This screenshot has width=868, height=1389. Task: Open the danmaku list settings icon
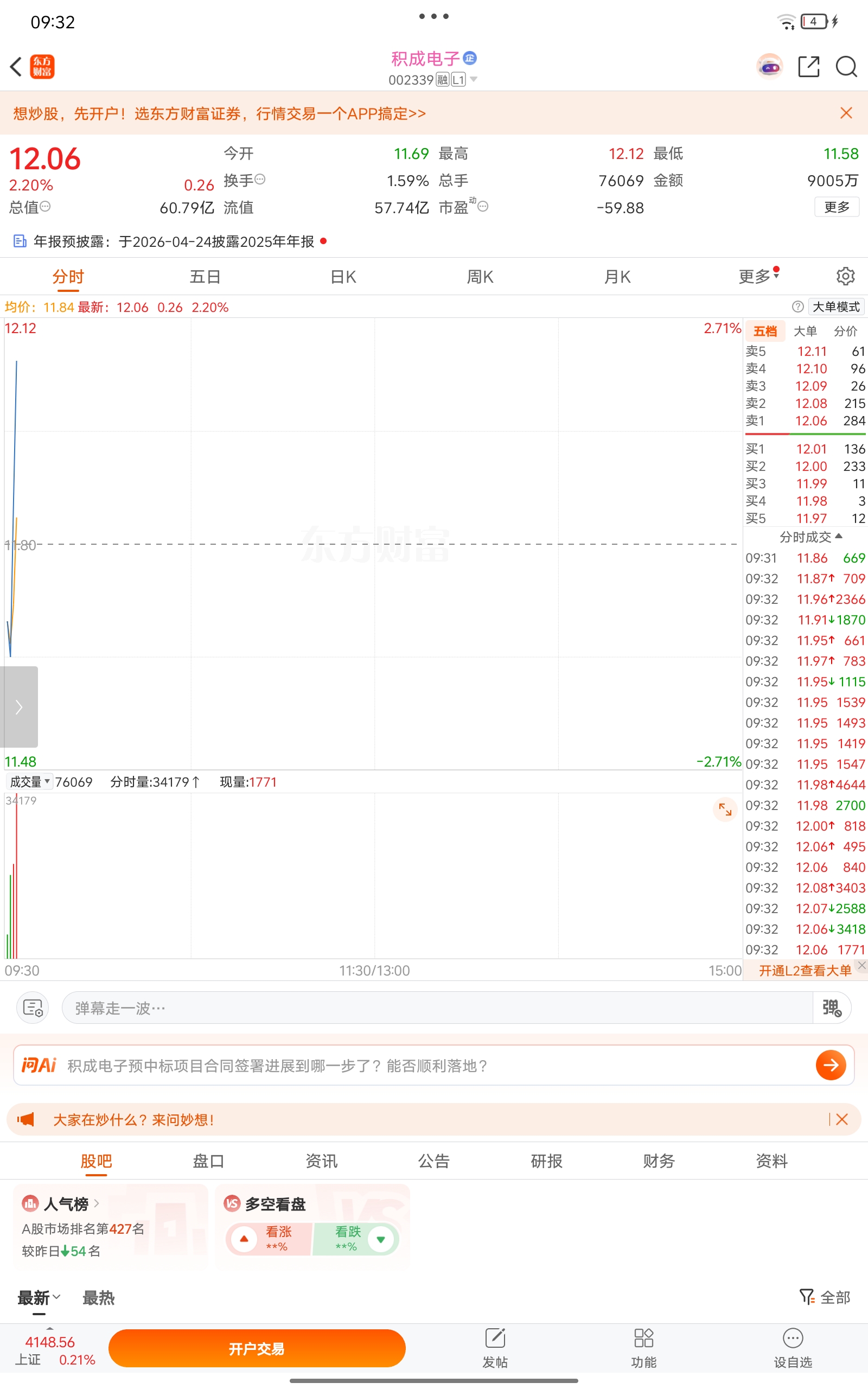tap(33, 1008)
